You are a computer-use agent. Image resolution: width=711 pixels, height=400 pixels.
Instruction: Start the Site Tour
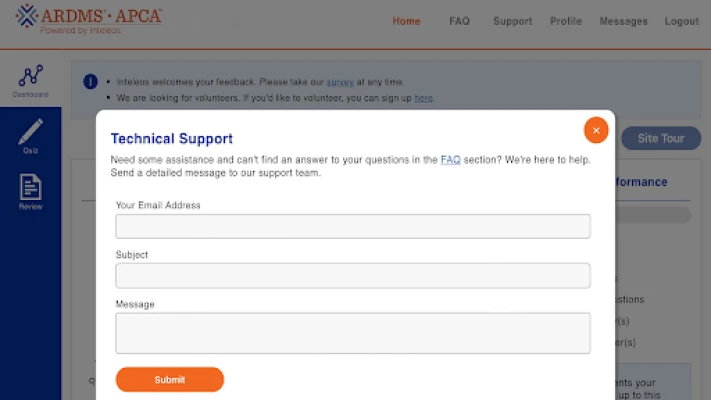(660, 138)
